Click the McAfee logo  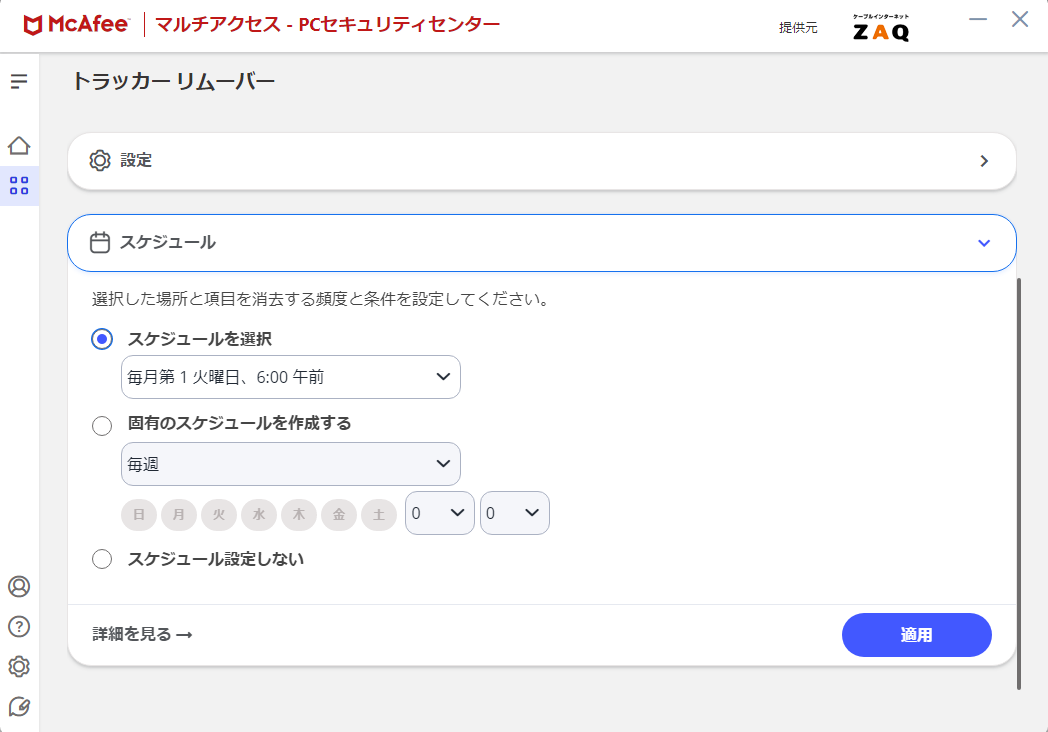[x=76, y=25]
